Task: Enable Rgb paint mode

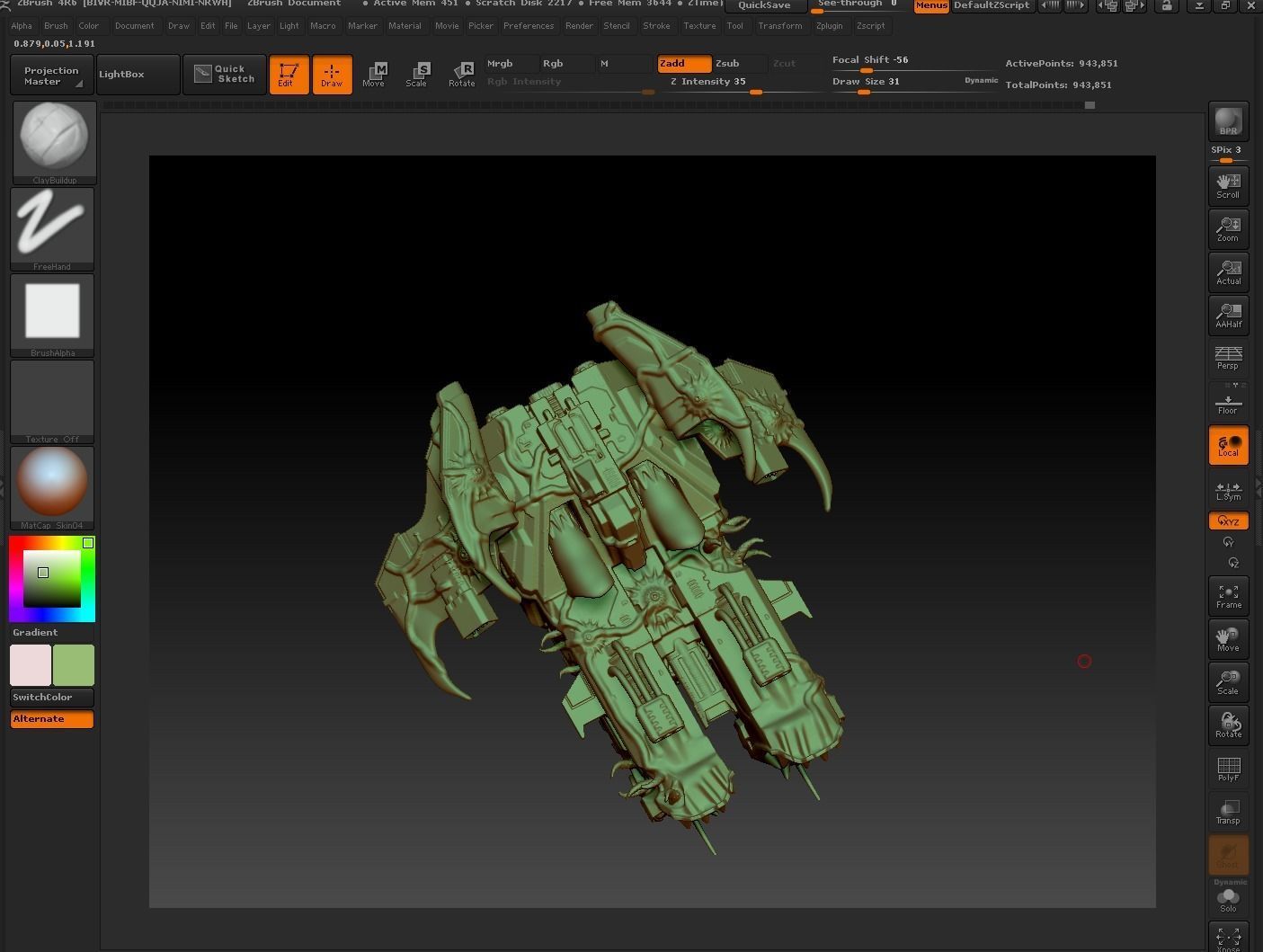Action: 568,64
